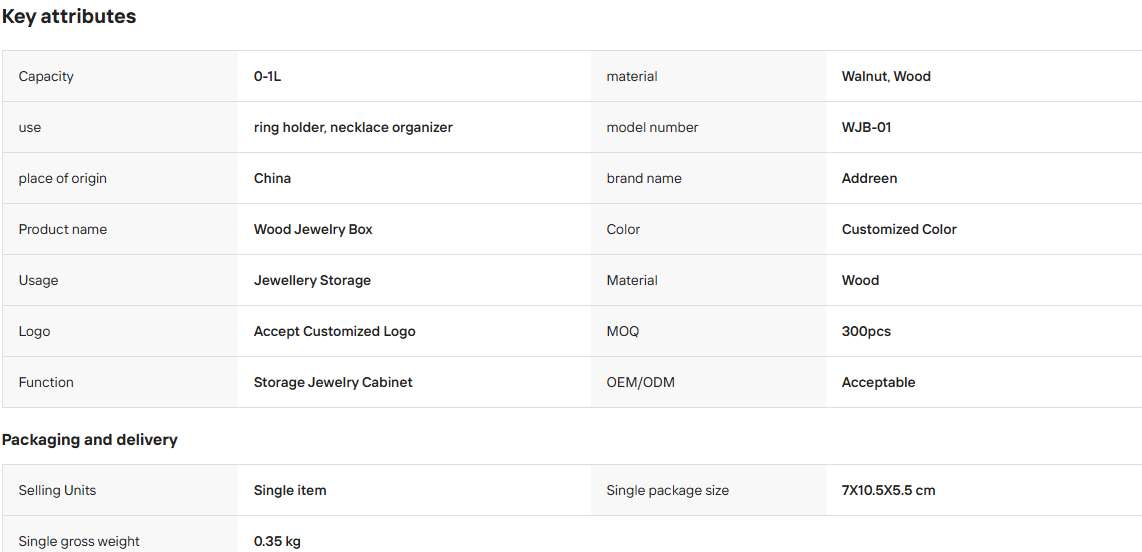Click the Storage Jewelry Cabinet function value

(x=333, y=382)
